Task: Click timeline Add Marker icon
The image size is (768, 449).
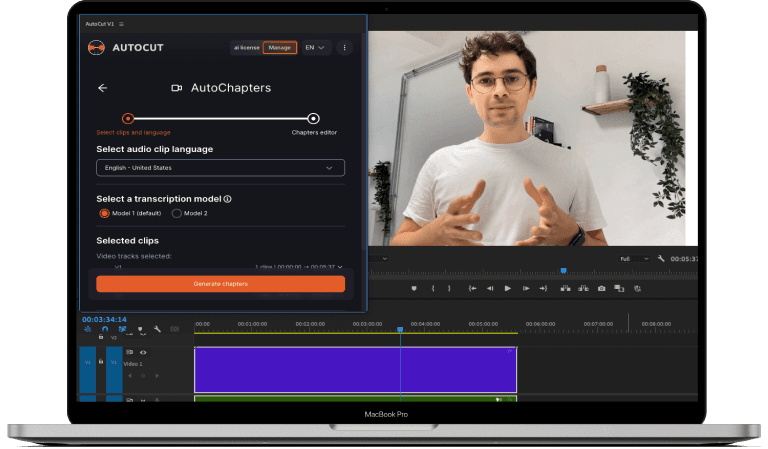Action: point(140,330)
